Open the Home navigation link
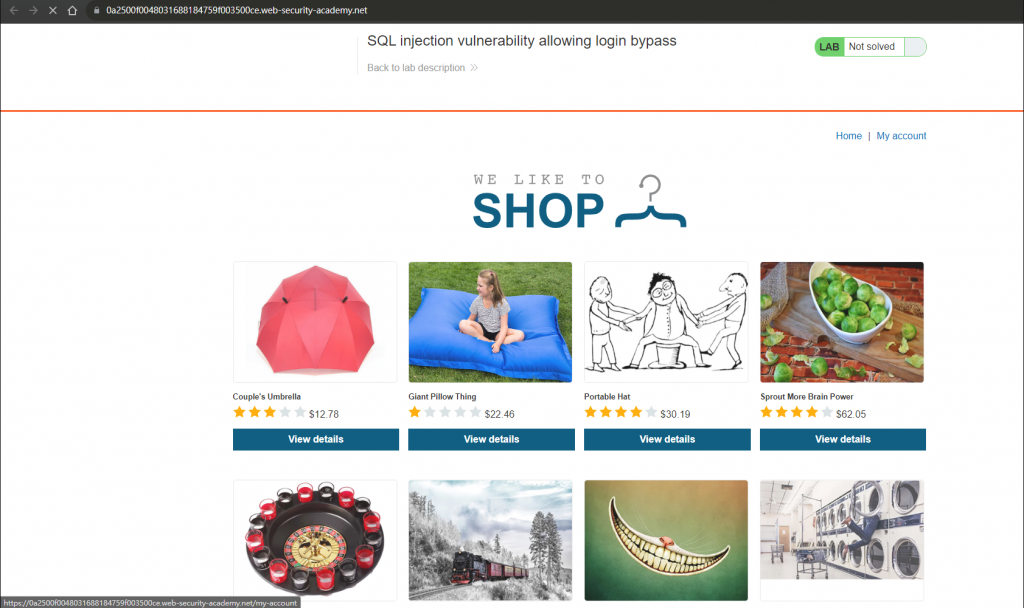The width and height of the screenshot is (1024, 608). 848,136
